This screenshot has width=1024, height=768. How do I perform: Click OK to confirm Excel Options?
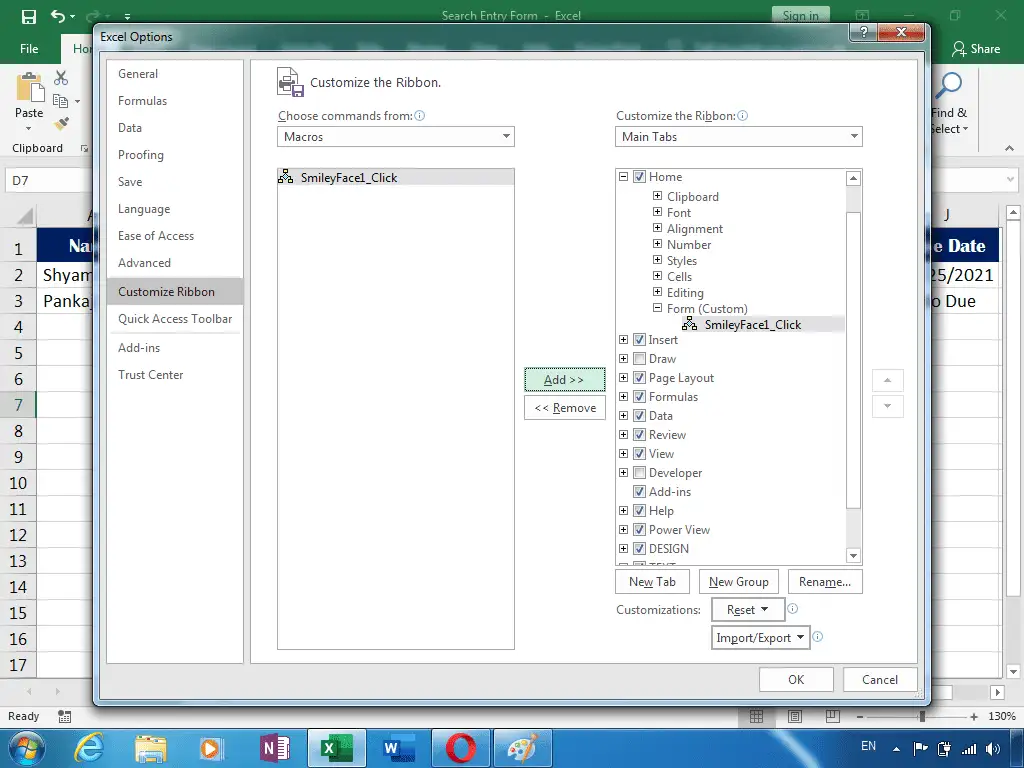(x=796, y=679)
